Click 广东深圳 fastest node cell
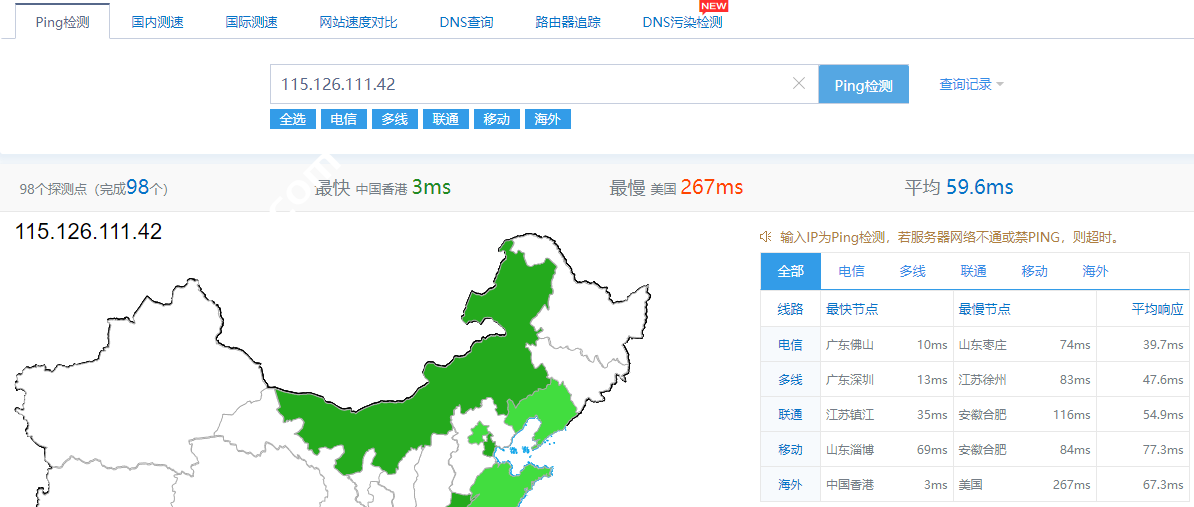This screenshot has height=507, width=1194. click(850, 380)
